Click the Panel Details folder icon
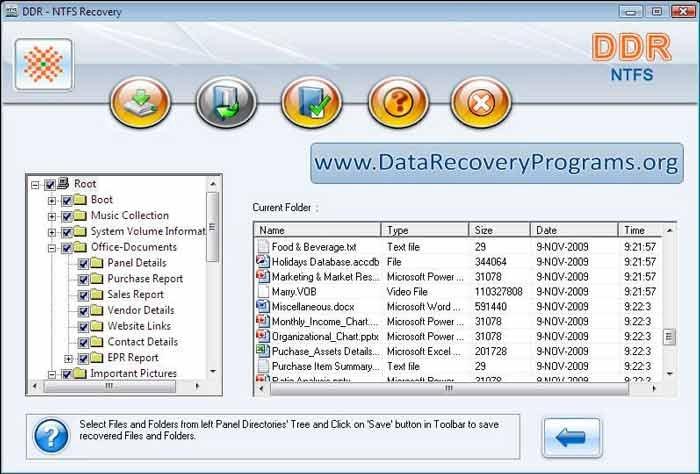The image size is (700, 474). (x=97, y=263)
